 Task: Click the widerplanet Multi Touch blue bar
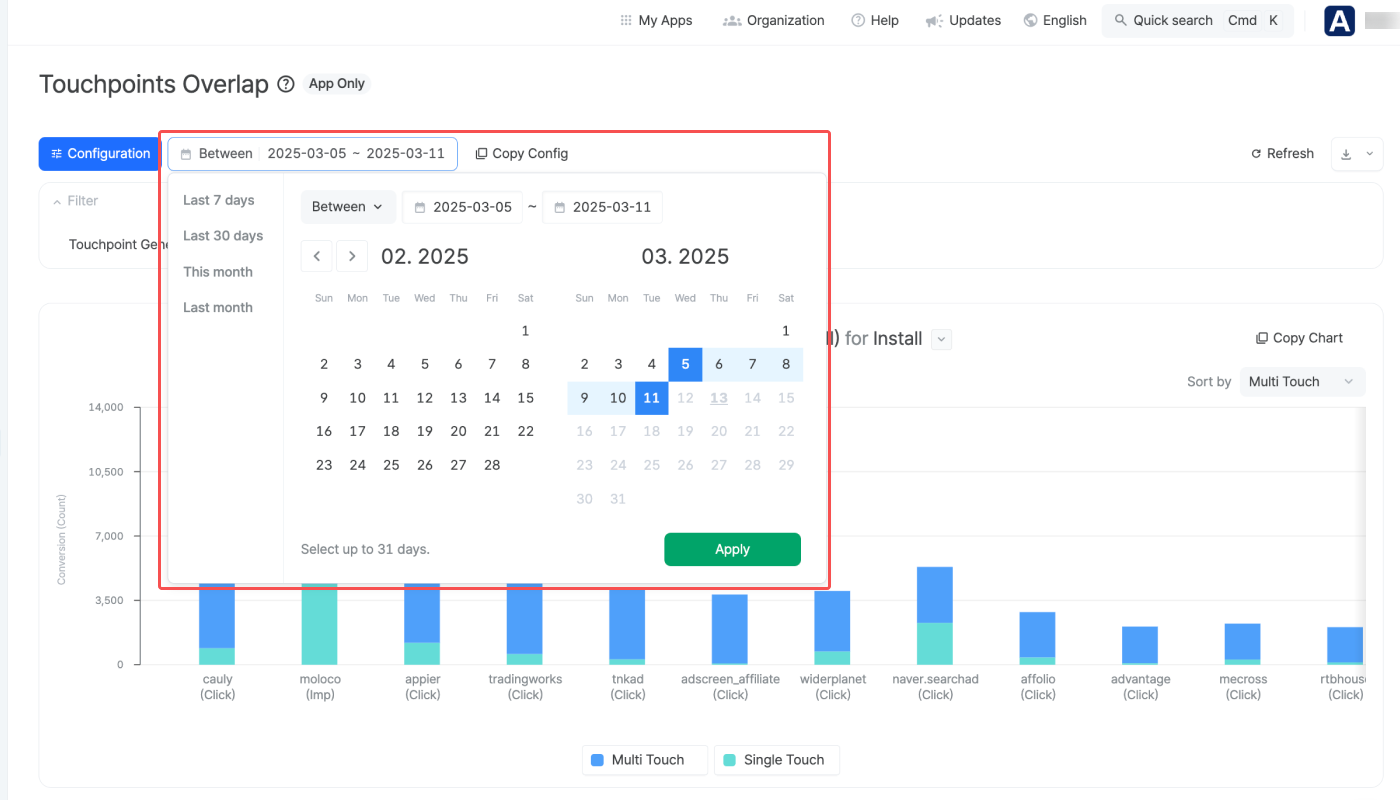832,621
